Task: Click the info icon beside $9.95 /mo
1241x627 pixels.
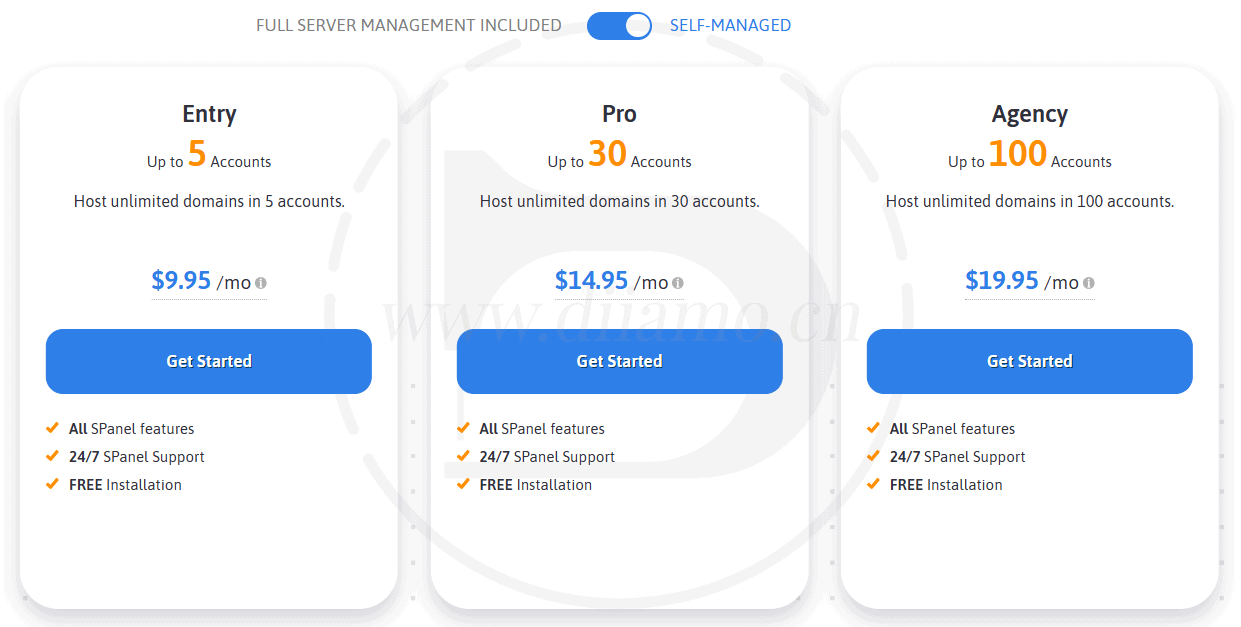Action: coord(261,283)
